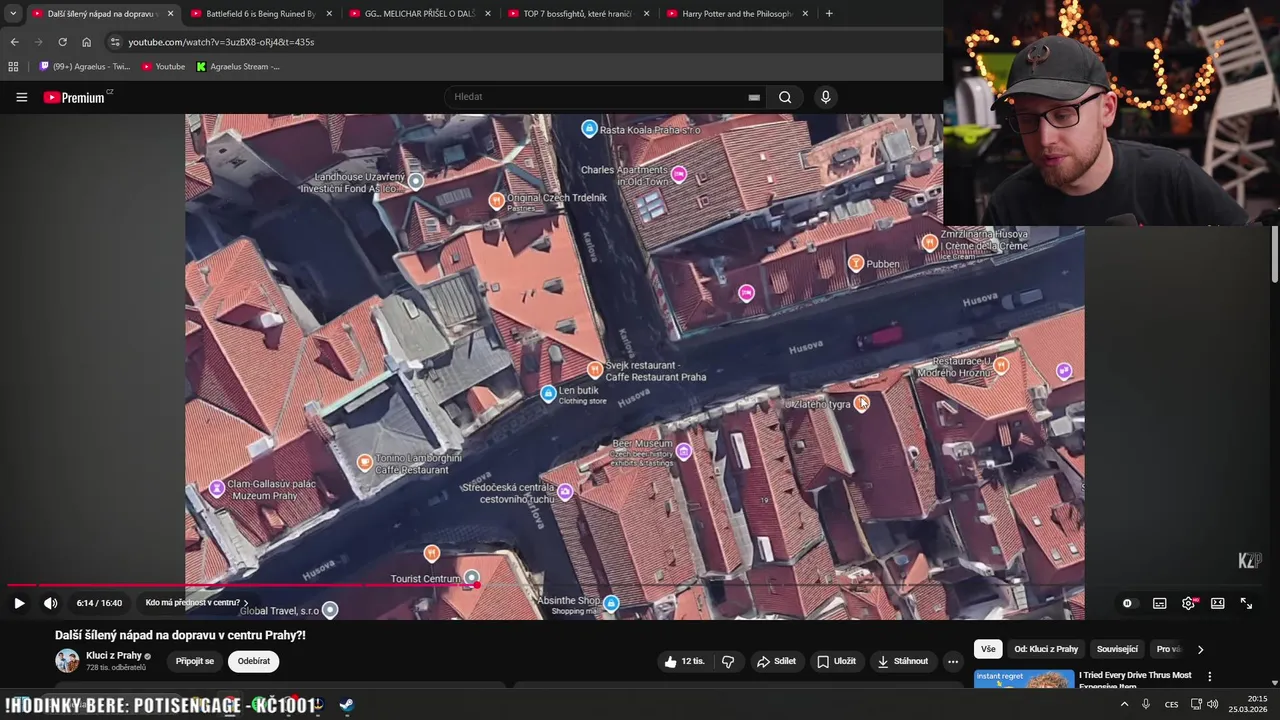
Task: Open volume control in system tray
Action: coord(1212,704)
